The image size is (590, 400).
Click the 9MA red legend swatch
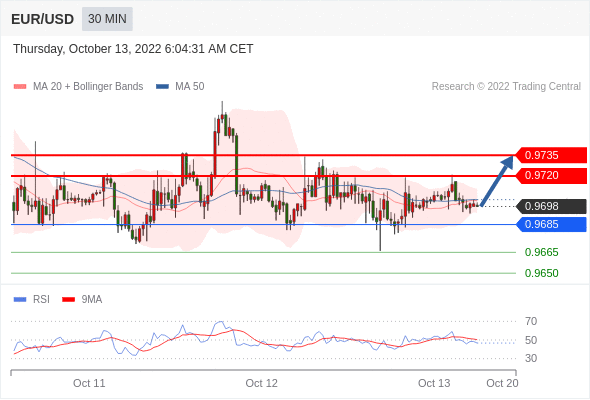pyautogui.click(x=68, y=300)
